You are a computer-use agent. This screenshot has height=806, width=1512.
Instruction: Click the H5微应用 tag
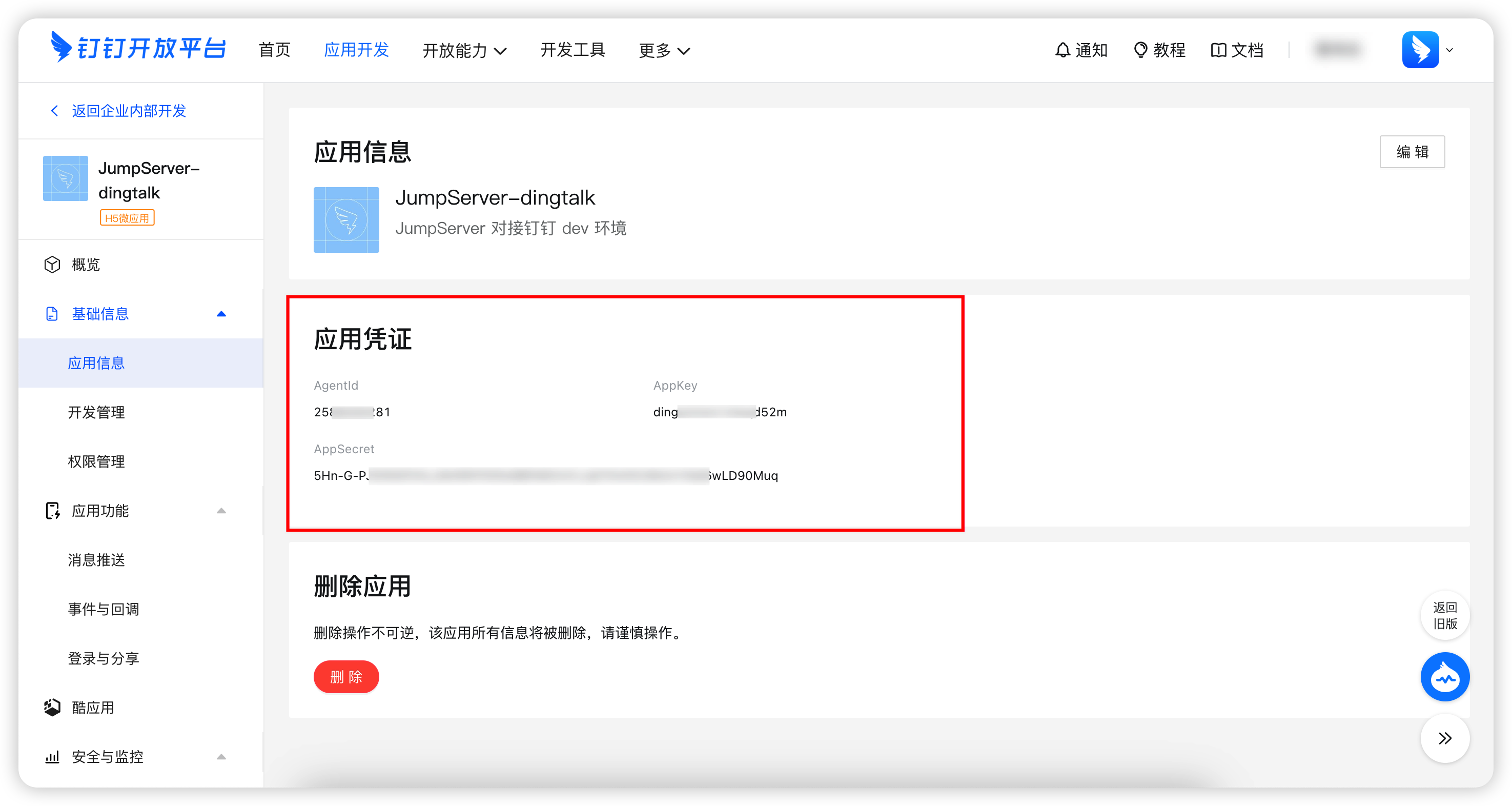(128, 218)
